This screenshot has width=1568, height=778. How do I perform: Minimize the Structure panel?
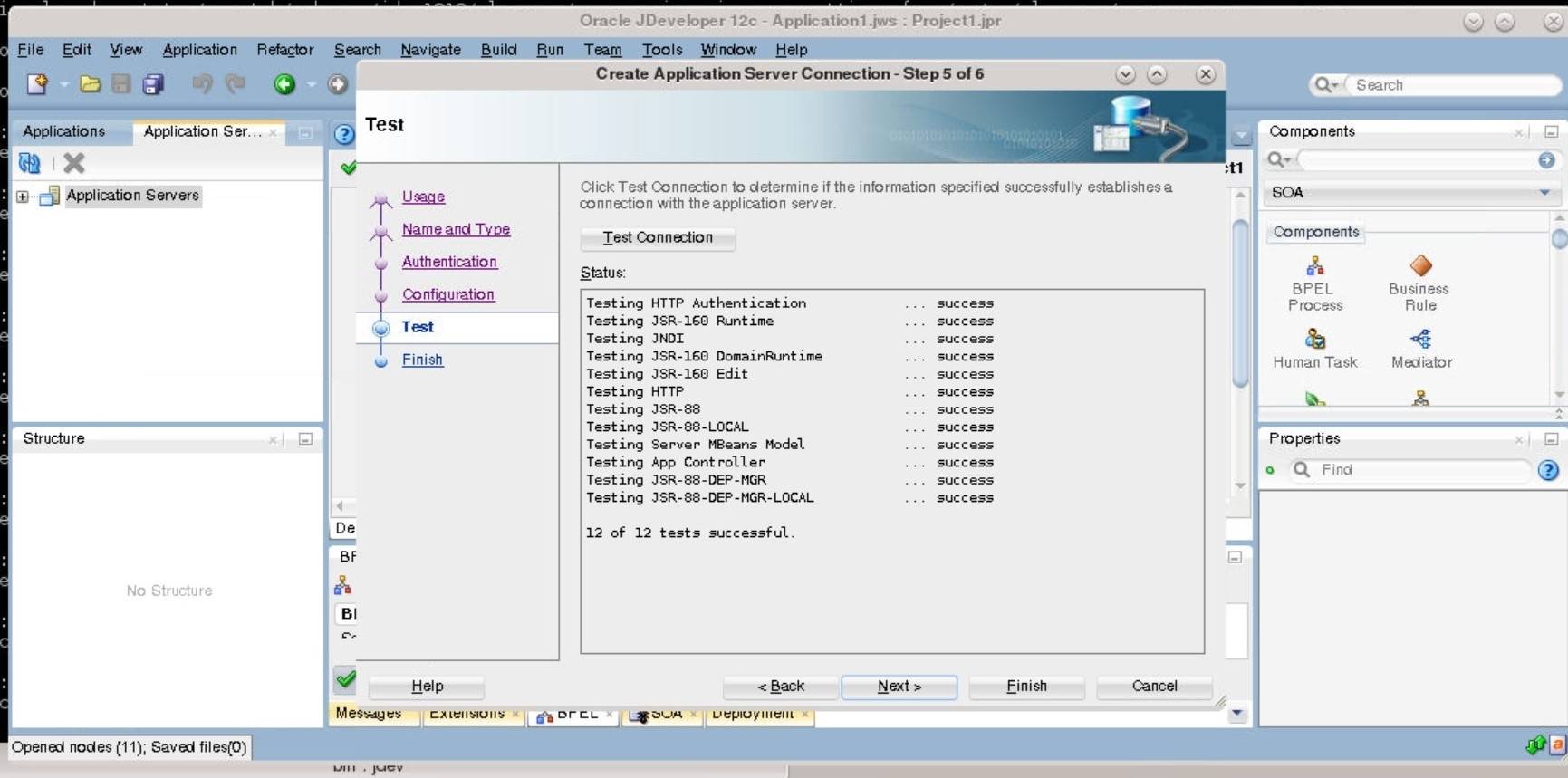click(x=305, y=439)
